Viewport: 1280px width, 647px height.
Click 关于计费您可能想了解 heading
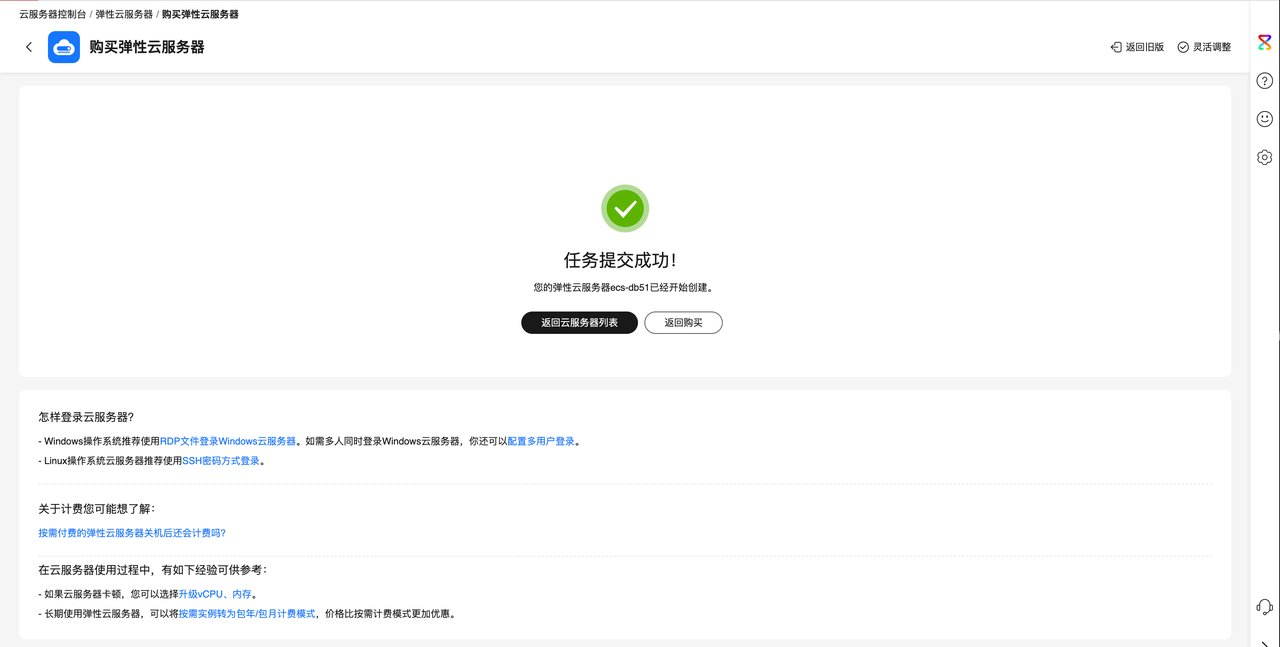pos(97,509)
